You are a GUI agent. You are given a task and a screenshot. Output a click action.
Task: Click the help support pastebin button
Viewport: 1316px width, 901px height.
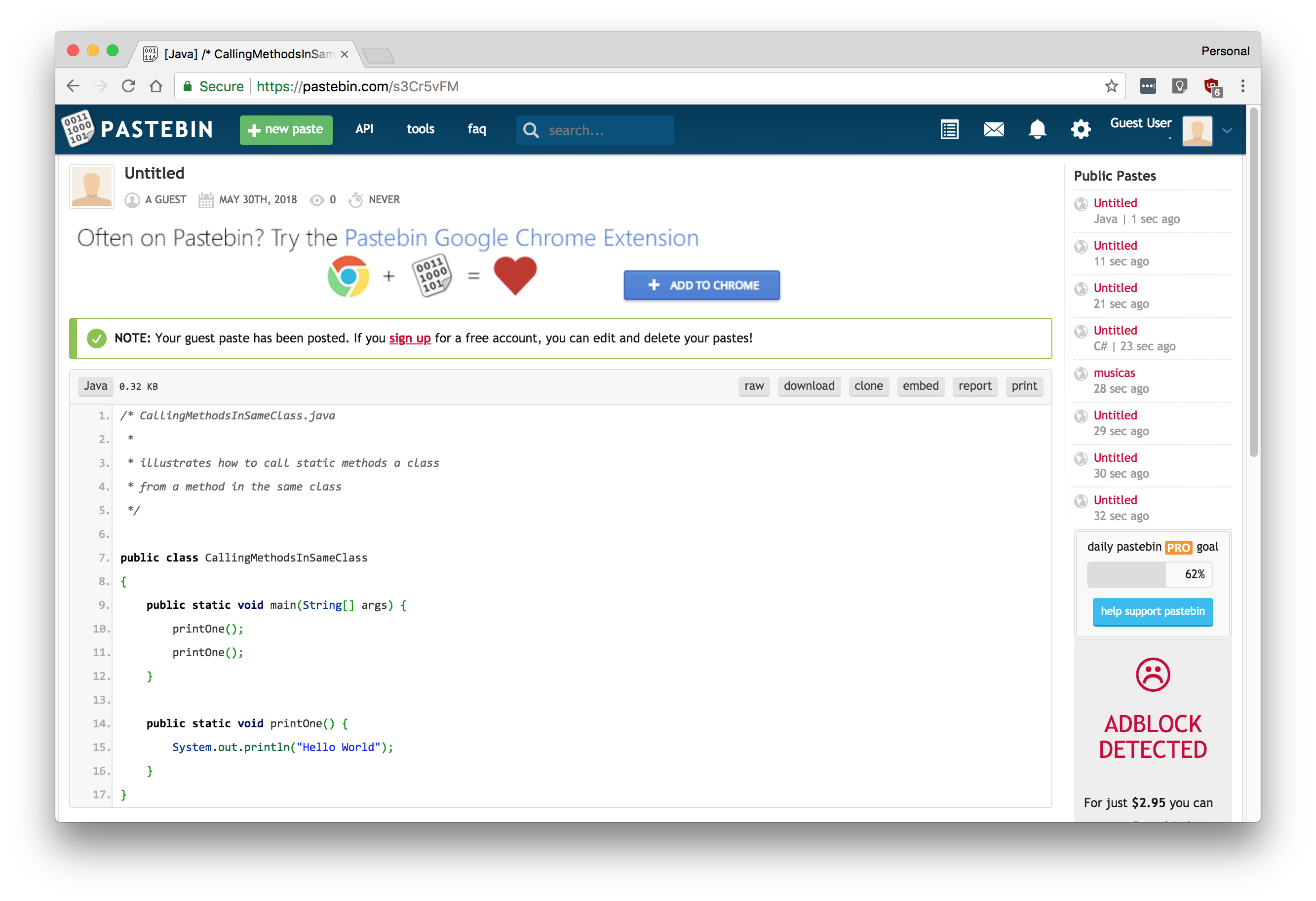pos(1152,611)
